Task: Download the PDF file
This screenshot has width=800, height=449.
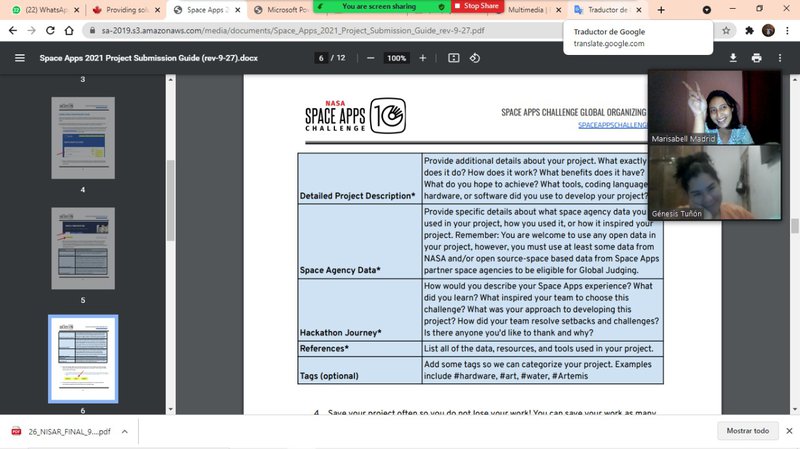Action: click(732, 58)
